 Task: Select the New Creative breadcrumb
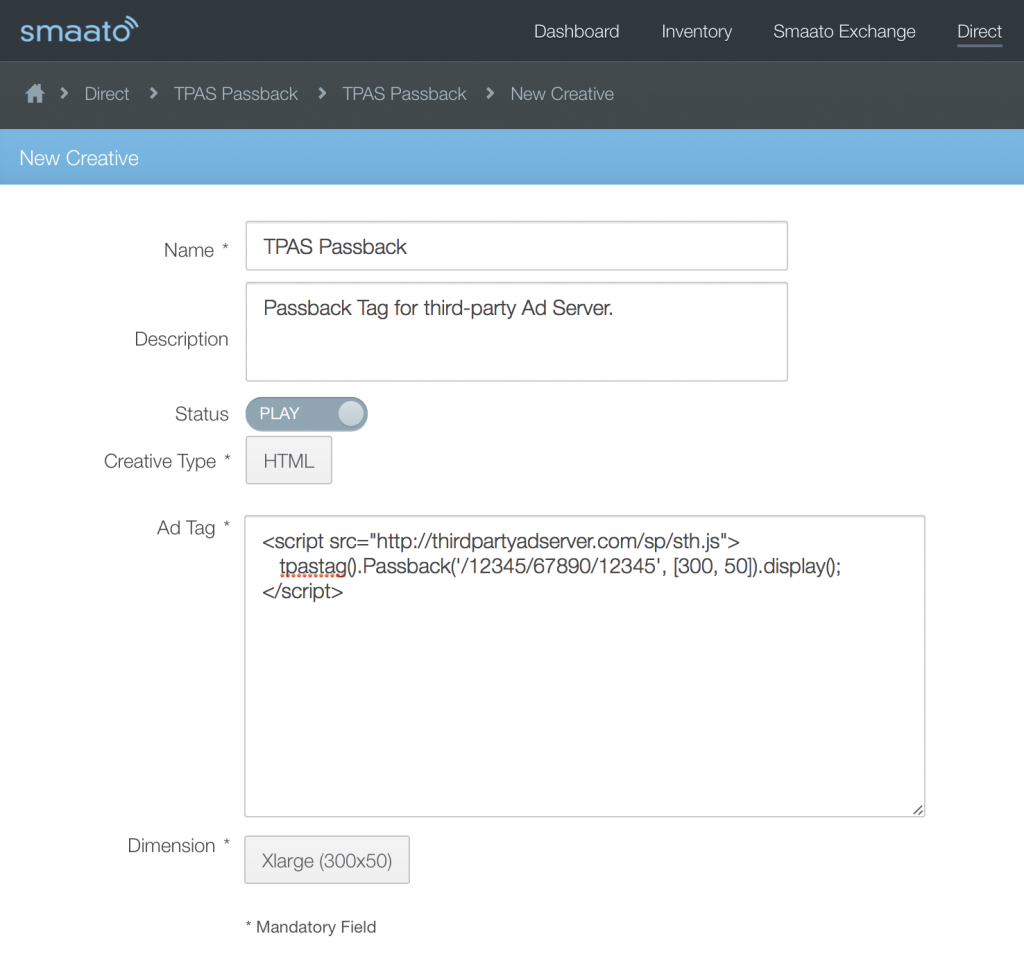pyautogui.click(x=562, y=94)
